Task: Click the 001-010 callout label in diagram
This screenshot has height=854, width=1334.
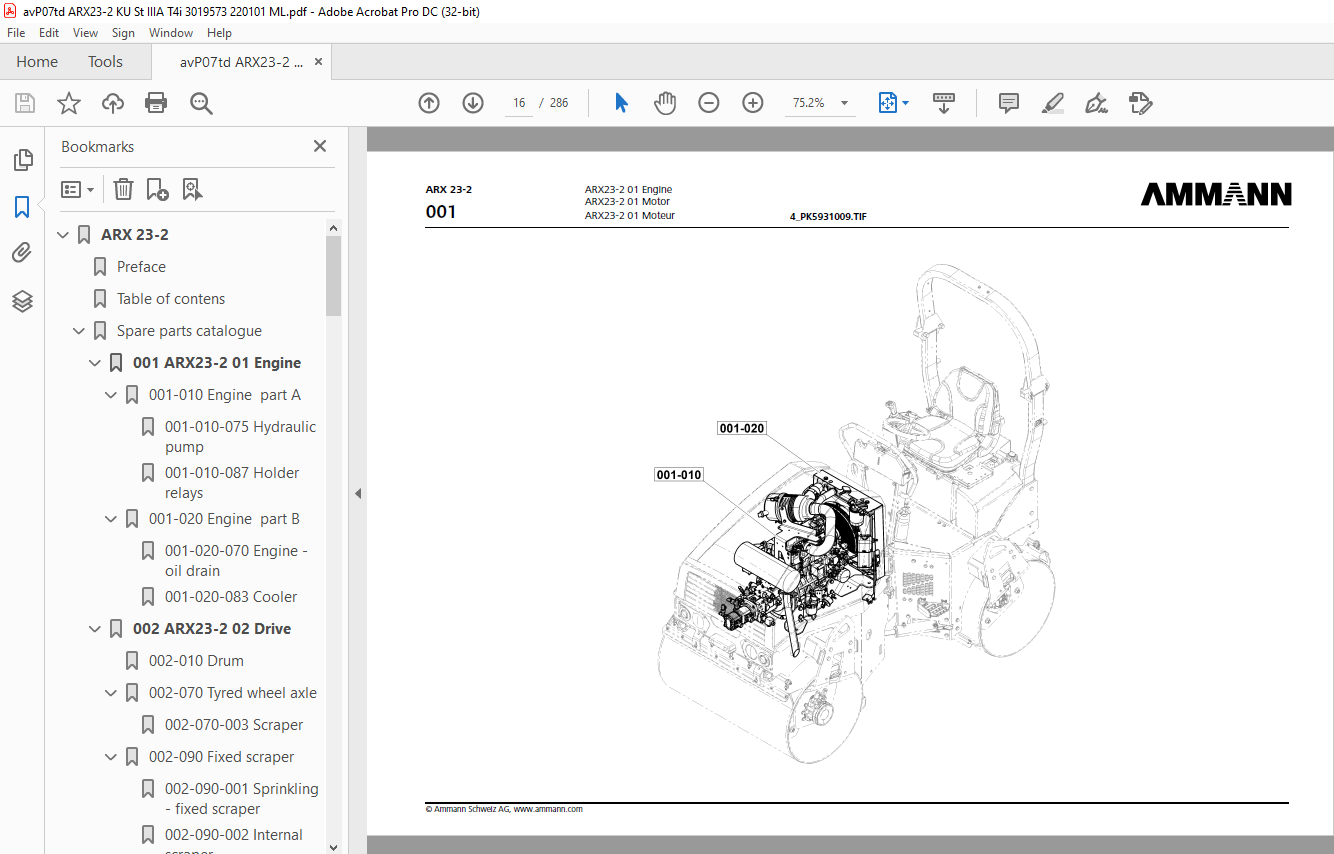Action: coord(679,474)
